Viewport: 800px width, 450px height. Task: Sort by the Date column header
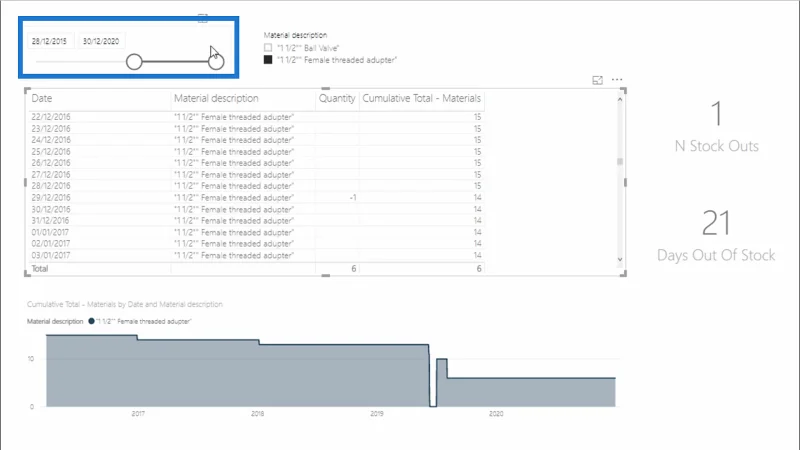click(x=42, y=98)
